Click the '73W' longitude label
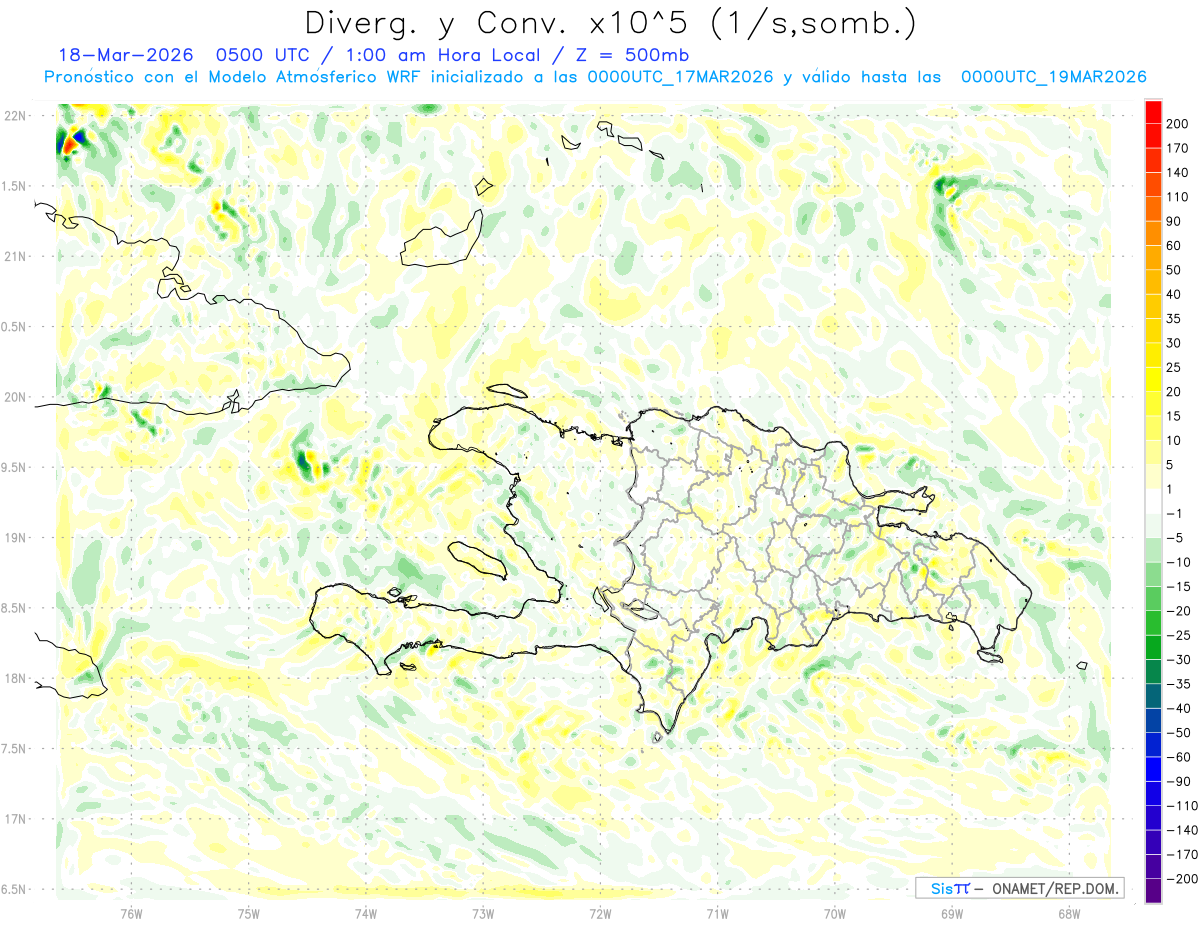1200x927 pixels. [x=483, y=913]
